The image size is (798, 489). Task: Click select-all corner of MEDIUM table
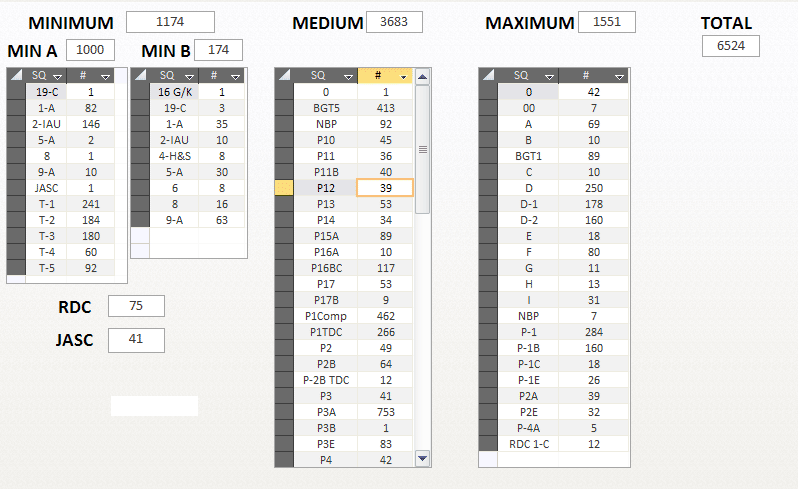point(284,76)
